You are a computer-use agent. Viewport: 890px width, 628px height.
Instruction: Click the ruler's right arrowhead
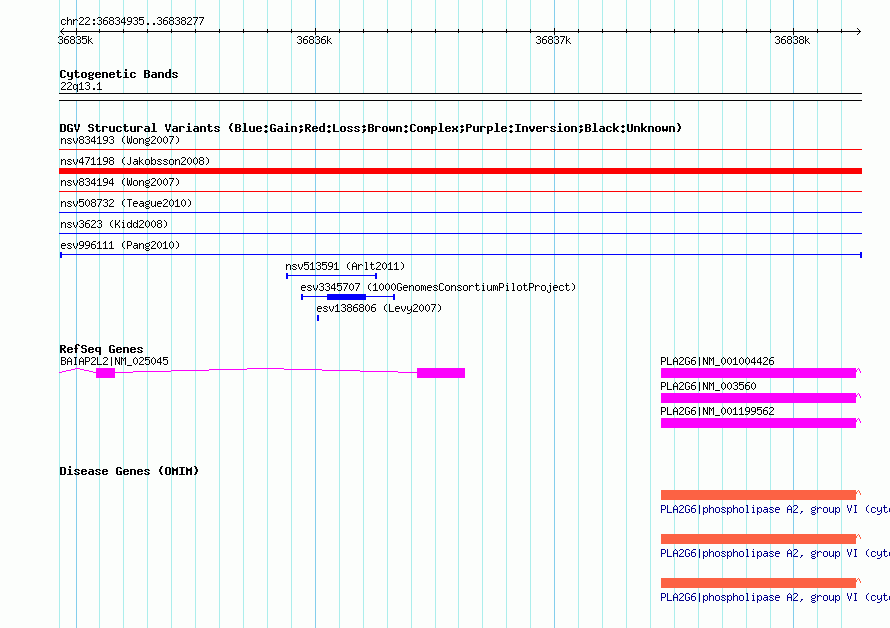859,31
